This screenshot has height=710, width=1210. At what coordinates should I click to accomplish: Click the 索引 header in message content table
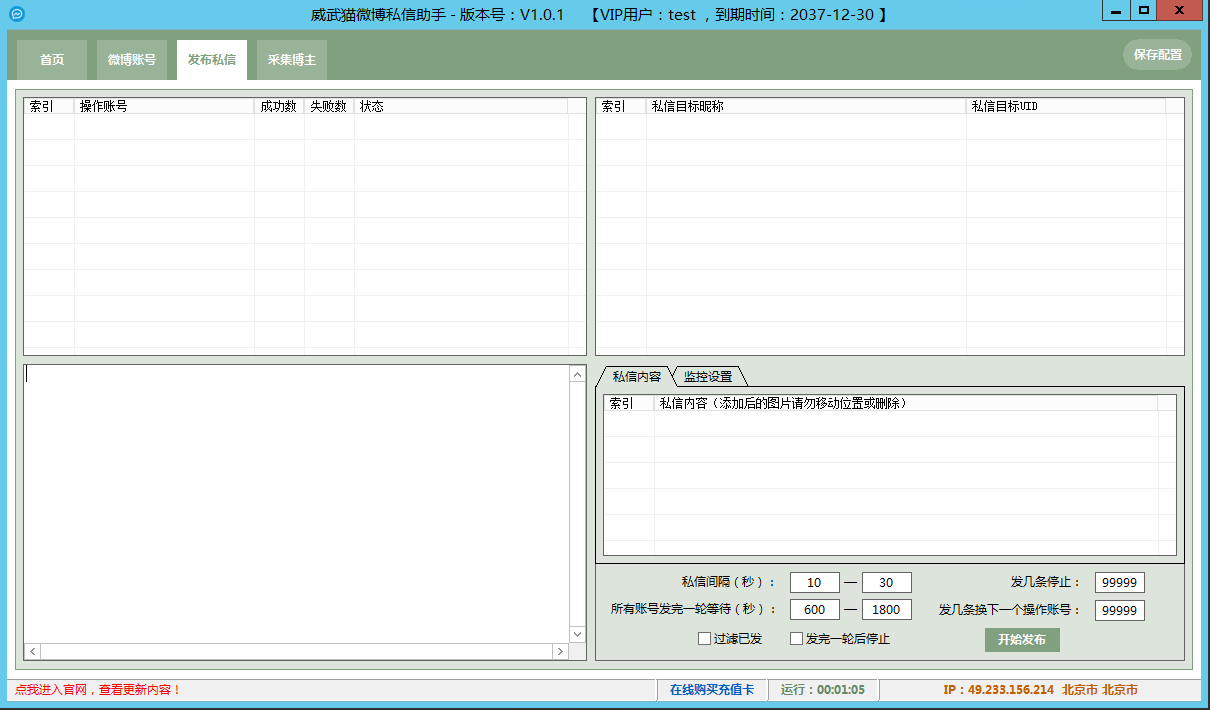tap(629, 403)
